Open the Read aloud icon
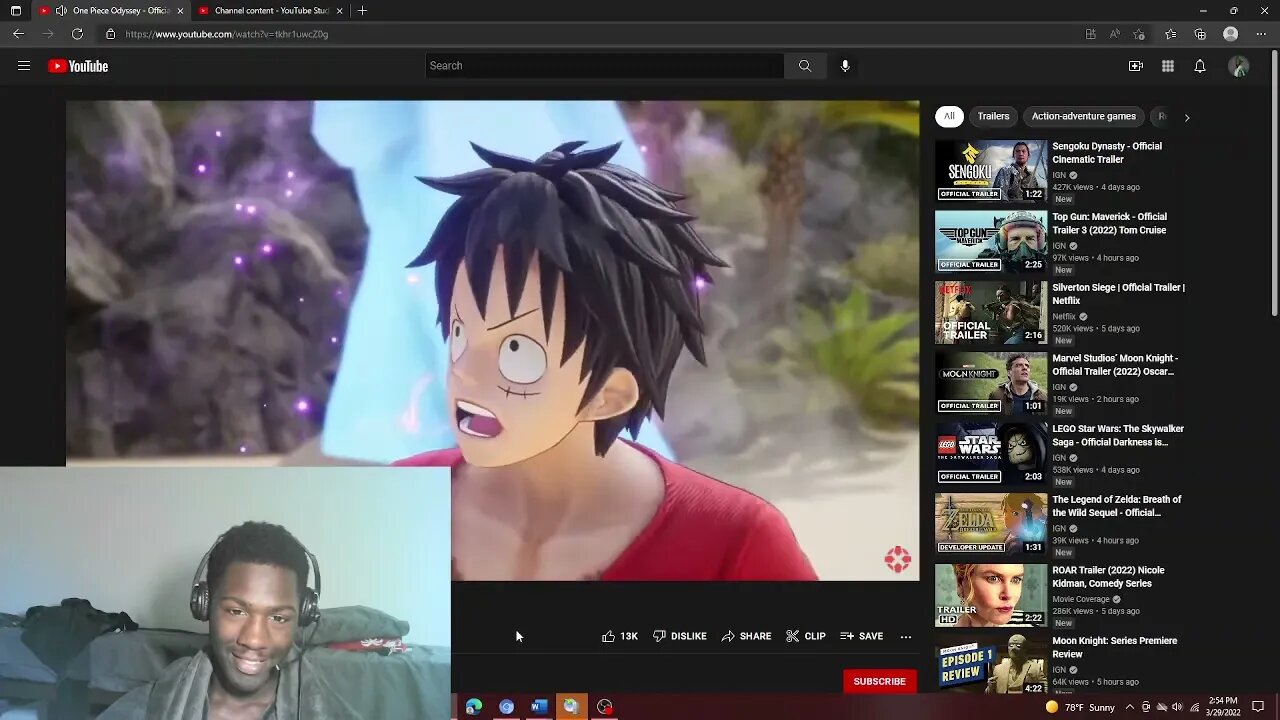Viewport: 1280px width, 720px height. 1114,34
